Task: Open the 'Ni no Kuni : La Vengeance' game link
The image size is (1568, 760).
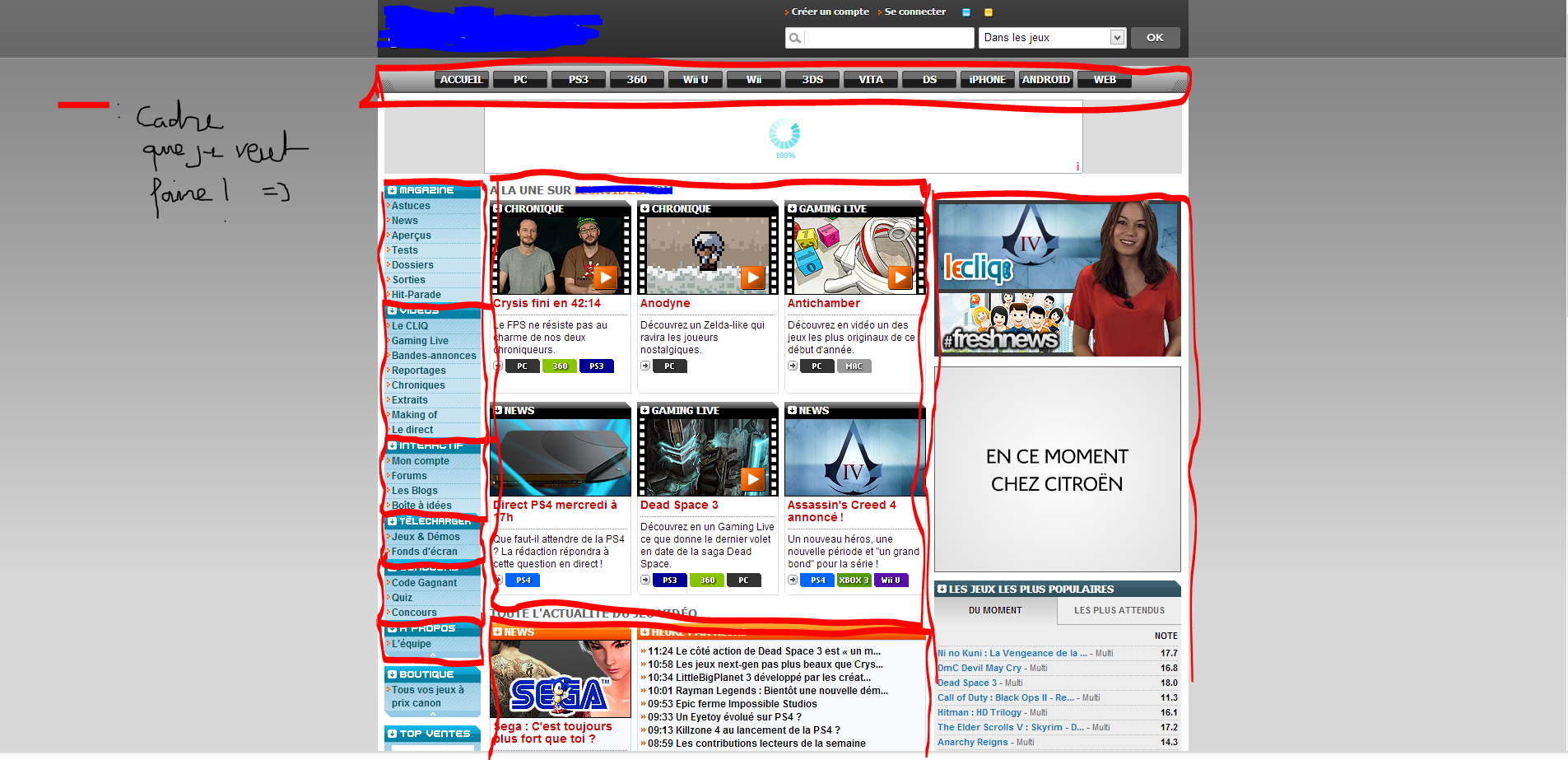Action: point(1012,653)
